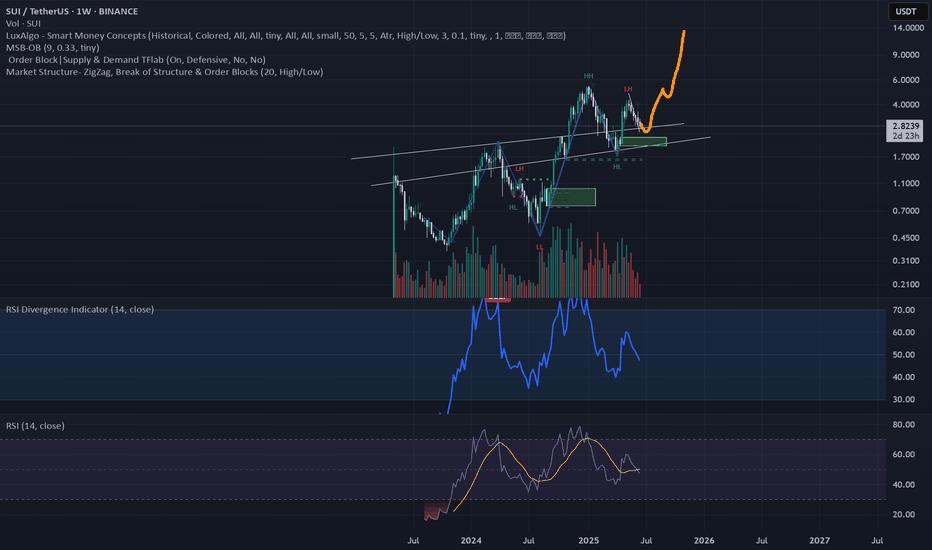
Task: Select the Order Block Supply & Demand TFlab legend
Action: pos(137,59)
